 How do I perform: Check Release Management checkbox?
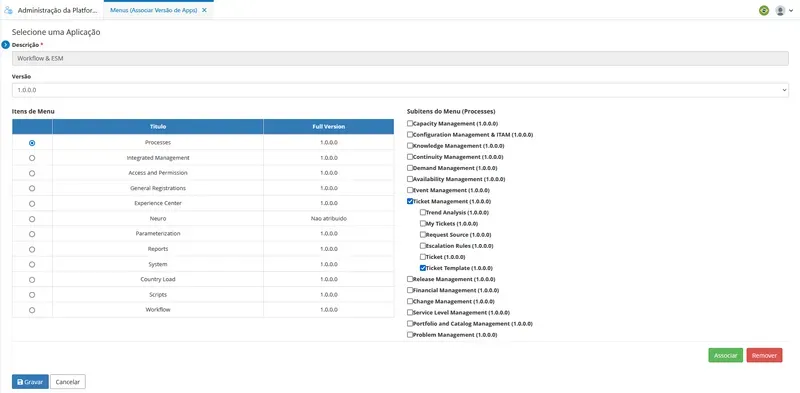(410, 279)
